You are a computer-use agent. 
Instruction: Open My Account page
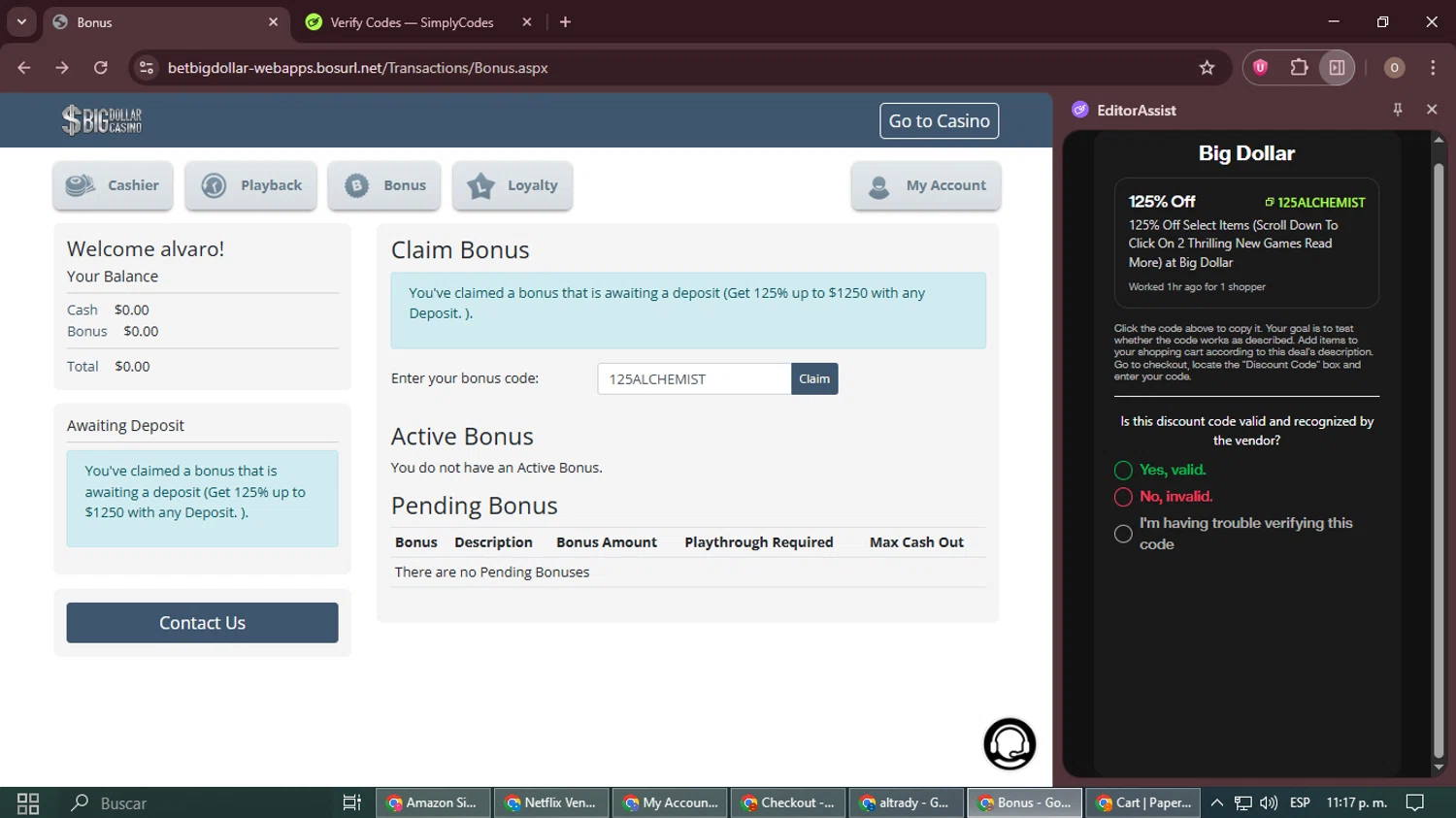coord(926,185)
